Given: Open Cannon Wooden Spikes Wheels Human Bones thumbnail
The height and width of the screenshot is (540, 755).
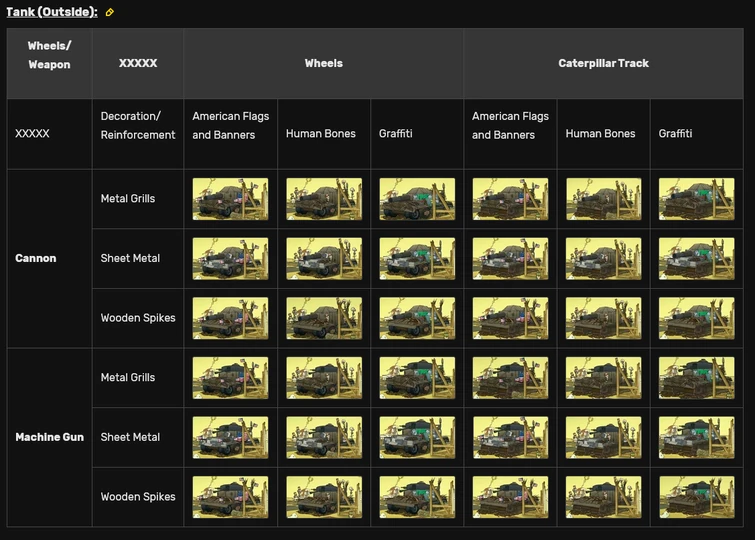Looking at the screenshot, I should pos(324,318).
